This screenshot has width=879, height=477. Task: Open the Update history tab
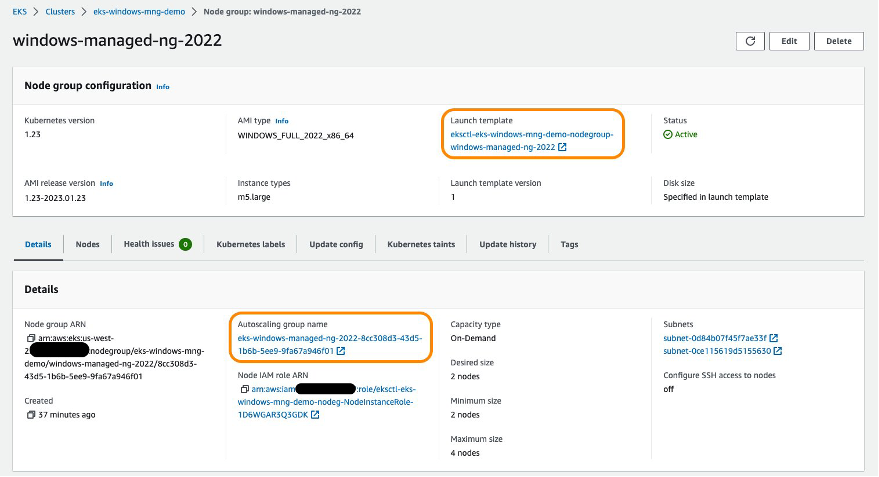tap(508, 245)
